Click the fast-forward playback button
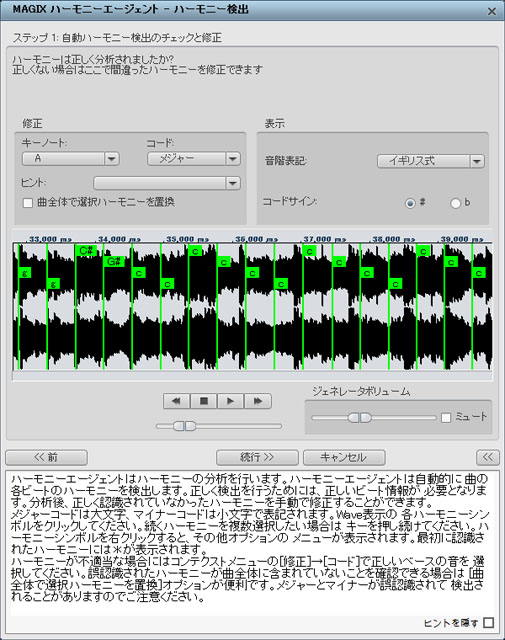 258,401
